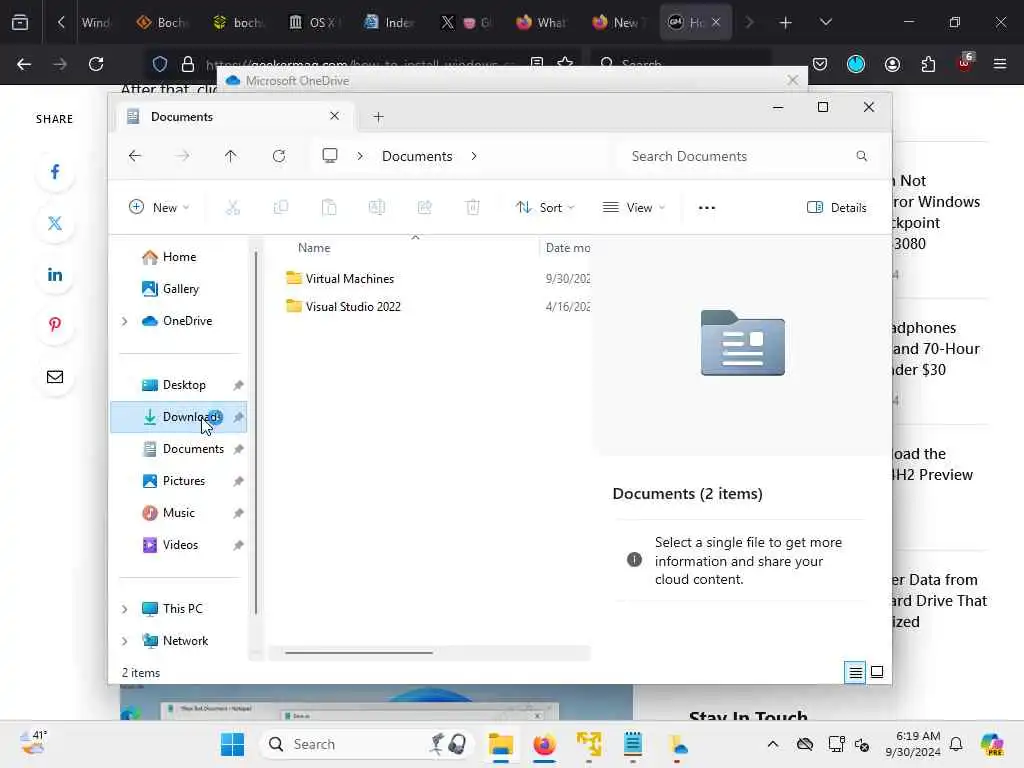Close the Documents Explorer tab
The height and width of the screenshot is (768, 1024).
point(334,116)
